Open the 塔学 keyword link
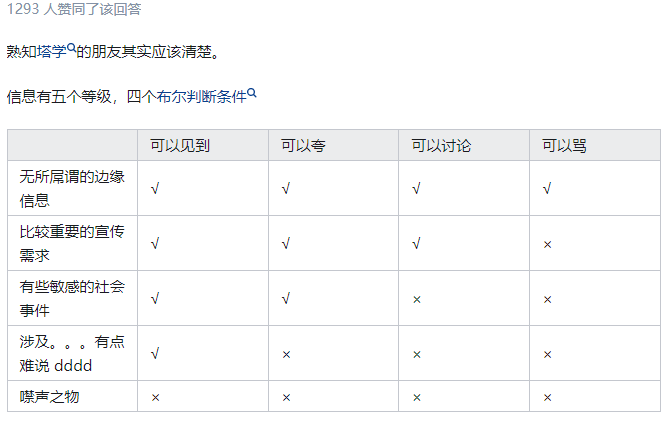The height and width of the screenshot is (422, 671). click(52, 51)
